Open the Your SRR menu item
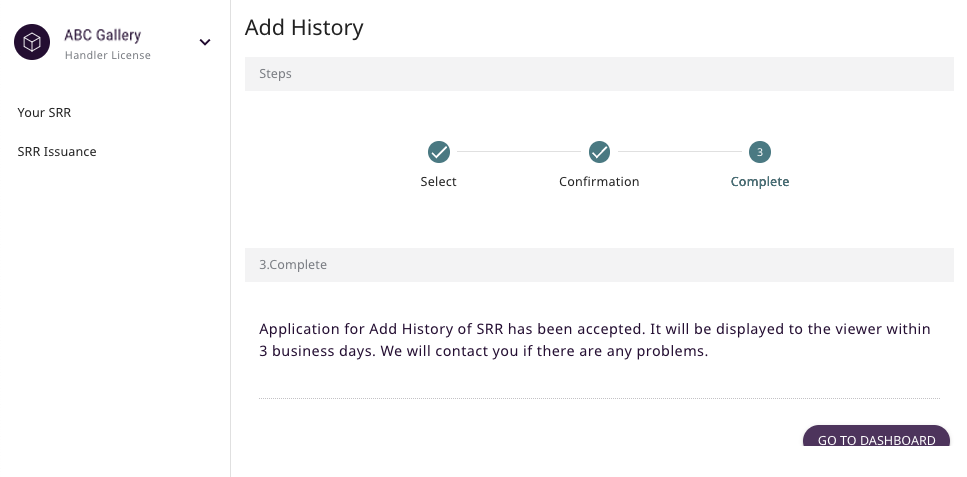The width and height of the screenshot is (967, 477). click(x=44, y=112)
